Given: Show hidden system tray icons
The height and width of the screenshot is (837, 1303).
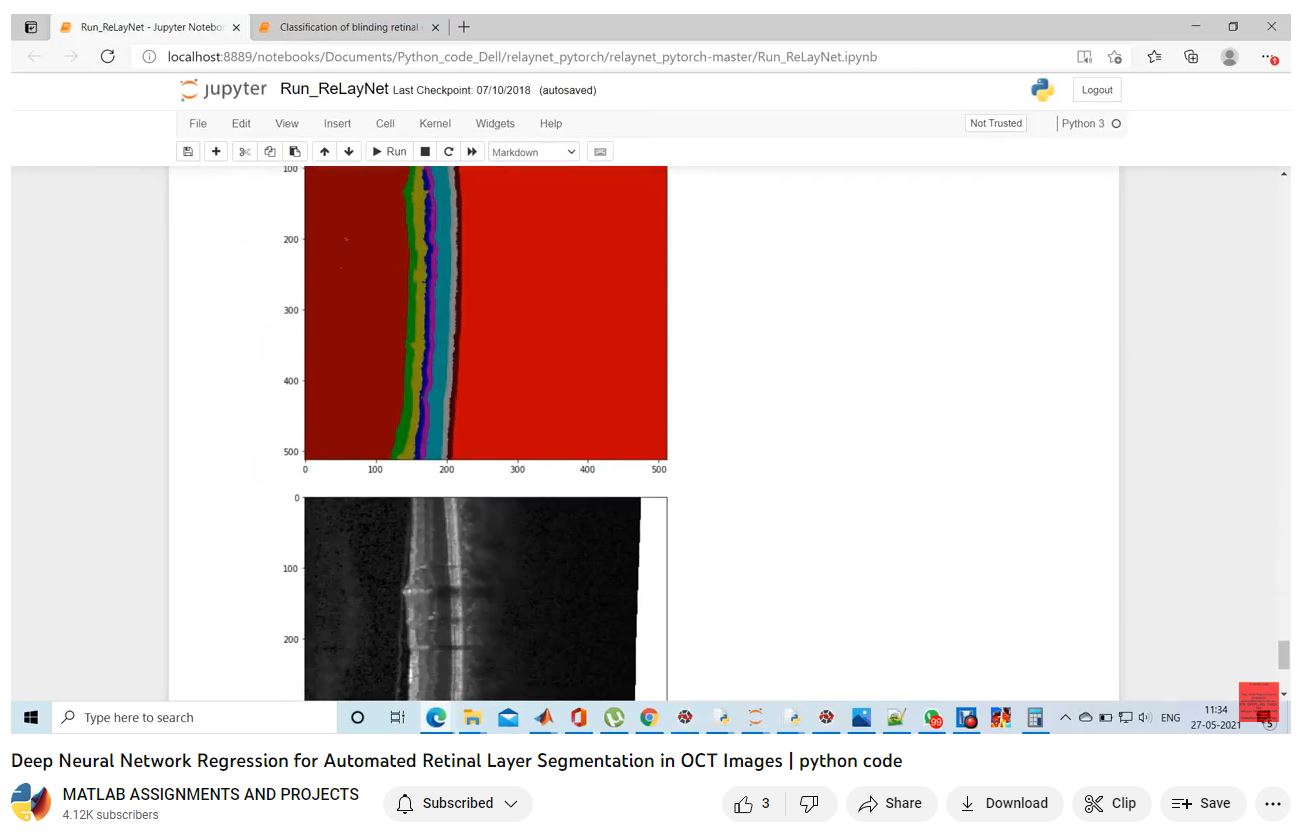Looking at the screenshot, I should 1065,717.
